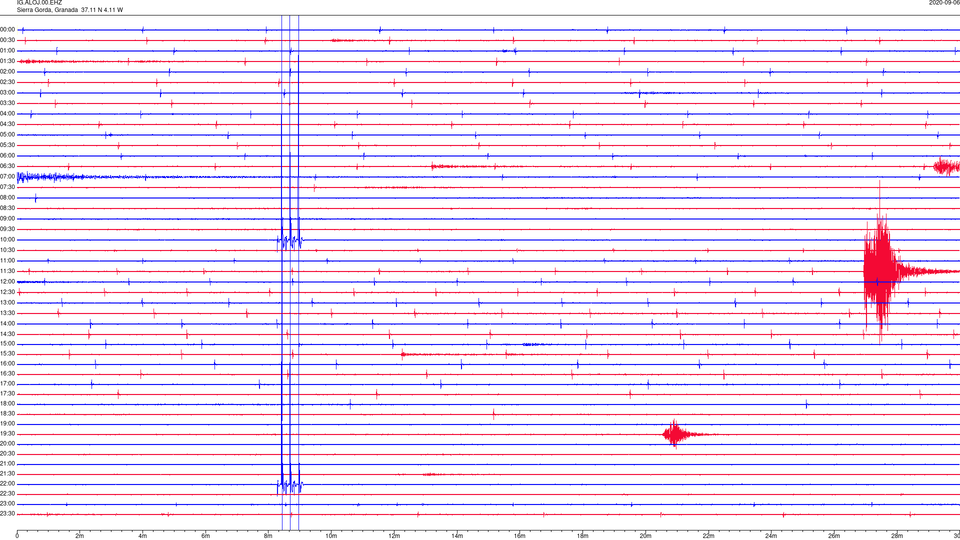Select the 04:00 trace time label

point(7,113)
